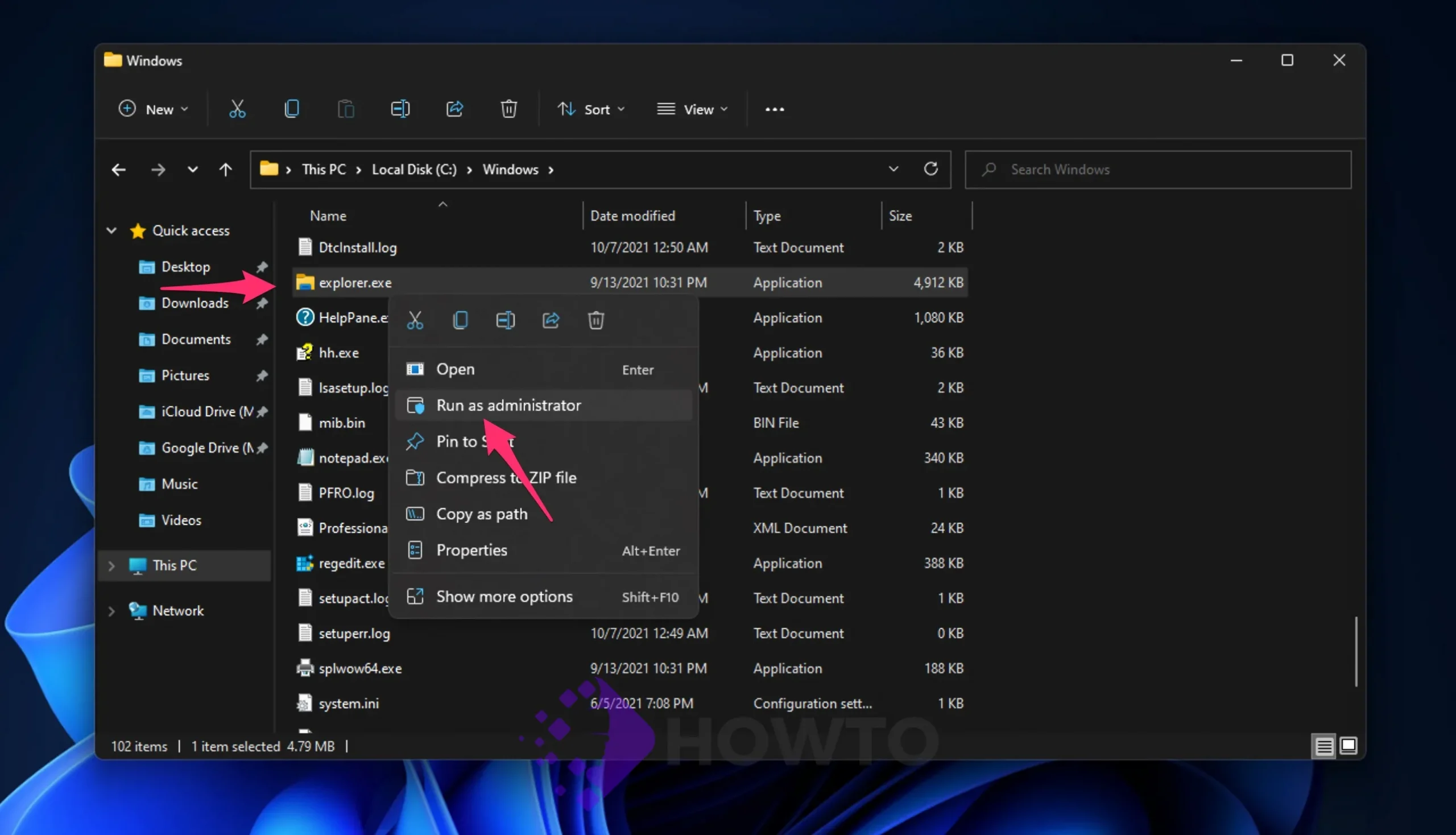Viewport: 1456px width, 835px height.
Task: Select Run as administrator
Action: 544,406
